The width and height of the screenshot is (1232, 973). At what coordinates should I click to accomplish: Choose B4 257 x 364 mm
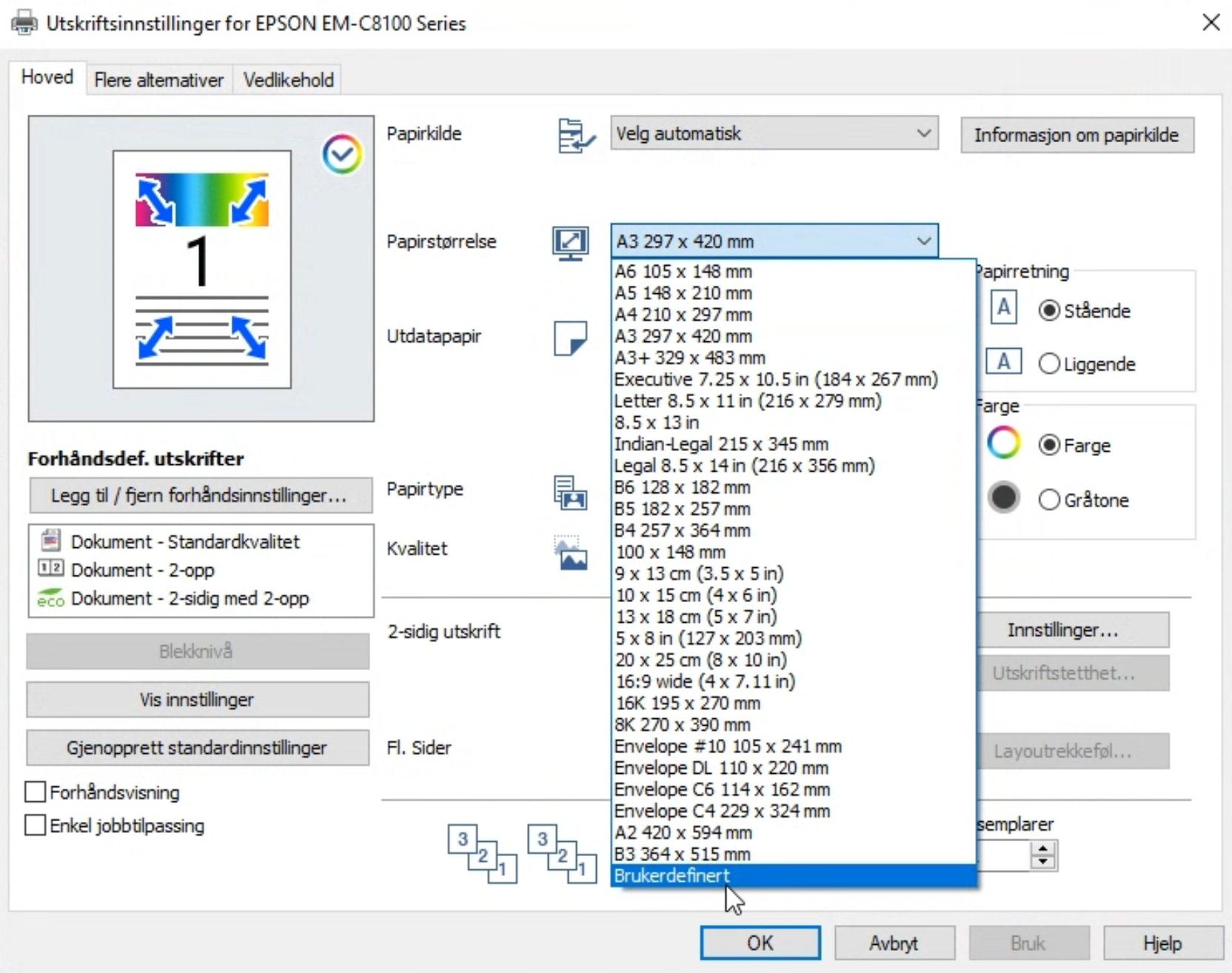point(794,530)
